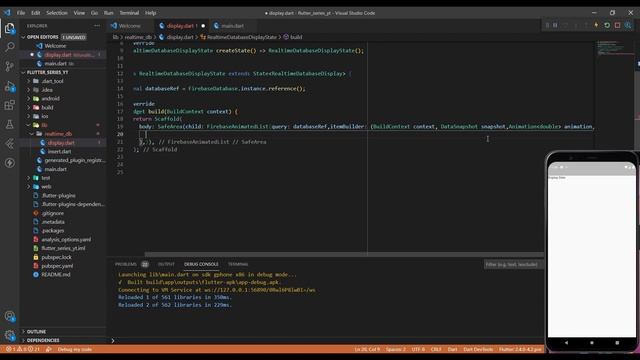Open widget inspector from debug toolbar
Screen dimensions: 640x360
628,25
